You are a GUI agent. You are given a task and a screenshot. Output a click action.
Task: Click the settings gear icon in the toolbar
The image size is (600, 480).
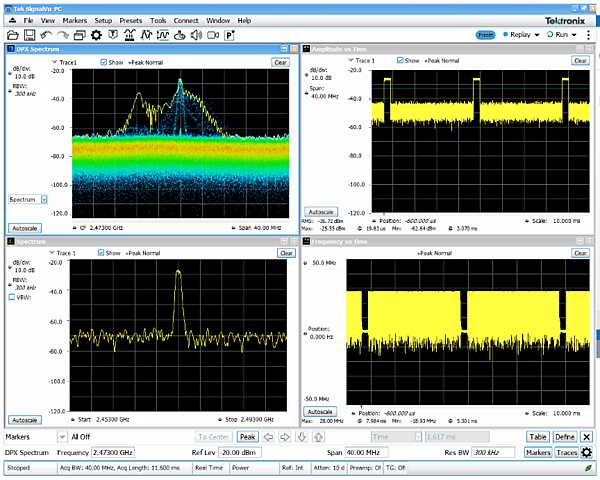coord(97,35)
